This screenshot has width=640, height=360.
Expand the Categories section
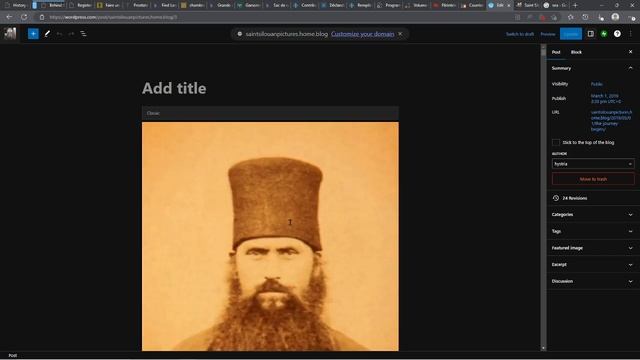[x=593, y=214]
